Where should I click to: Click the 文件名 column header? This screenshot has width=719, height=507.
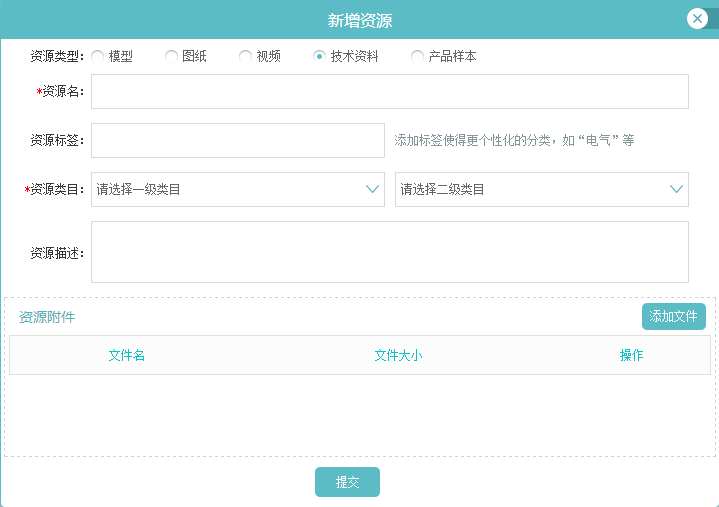[x=127, y=355]
